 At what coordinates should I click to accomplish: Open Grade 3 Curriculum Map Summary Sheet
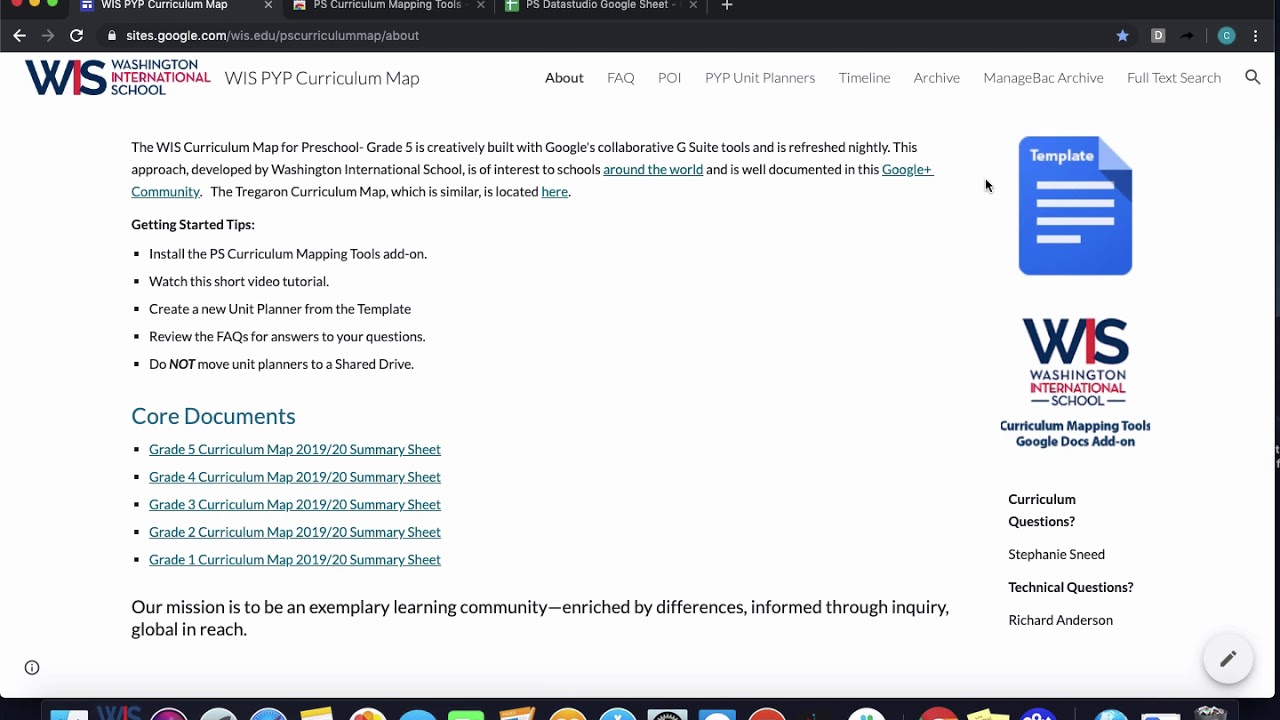pos(295,504)
